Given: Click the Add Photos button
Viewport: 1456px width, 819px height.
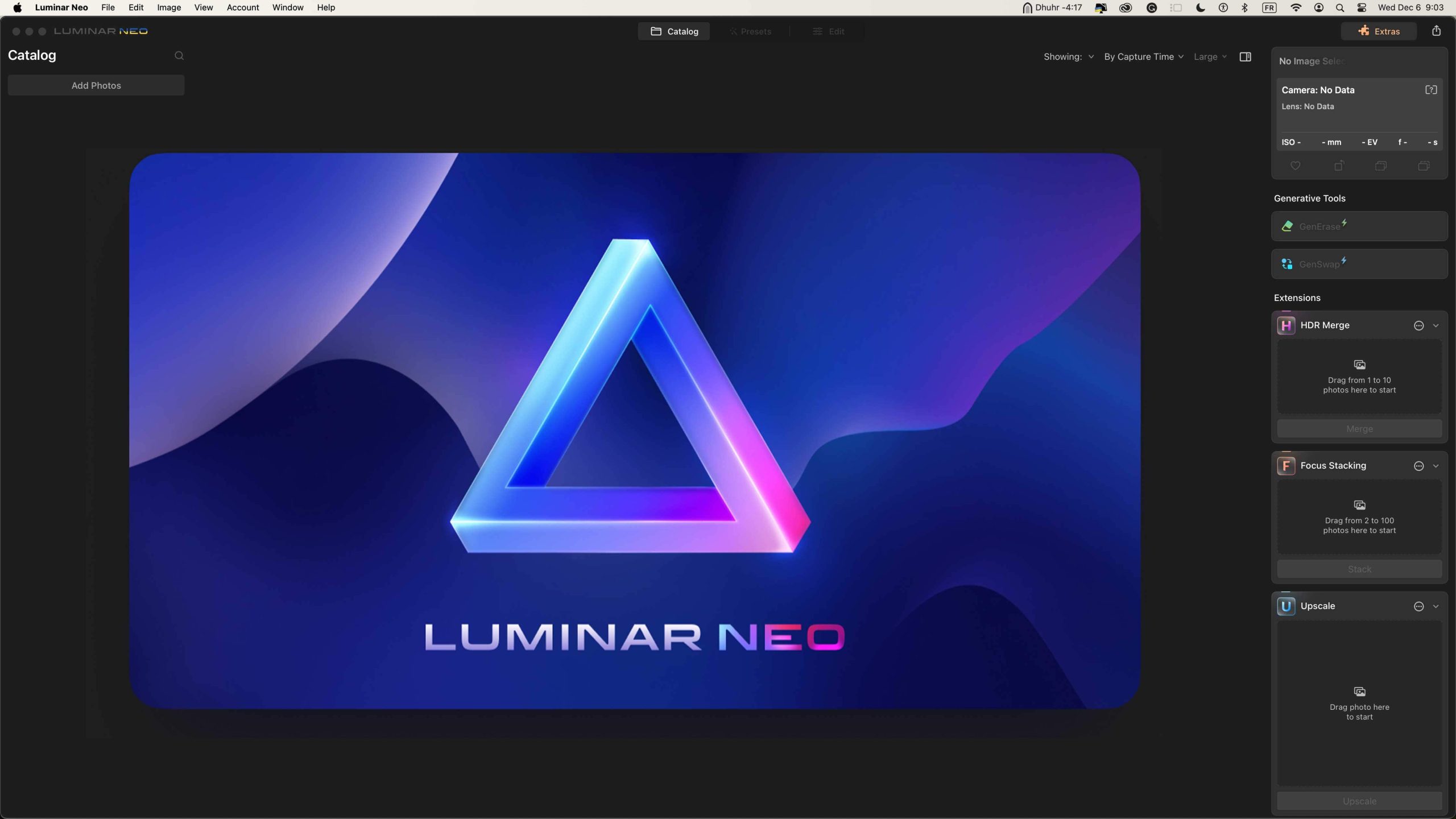Looking at the screenshot, I should coord(96,85).
